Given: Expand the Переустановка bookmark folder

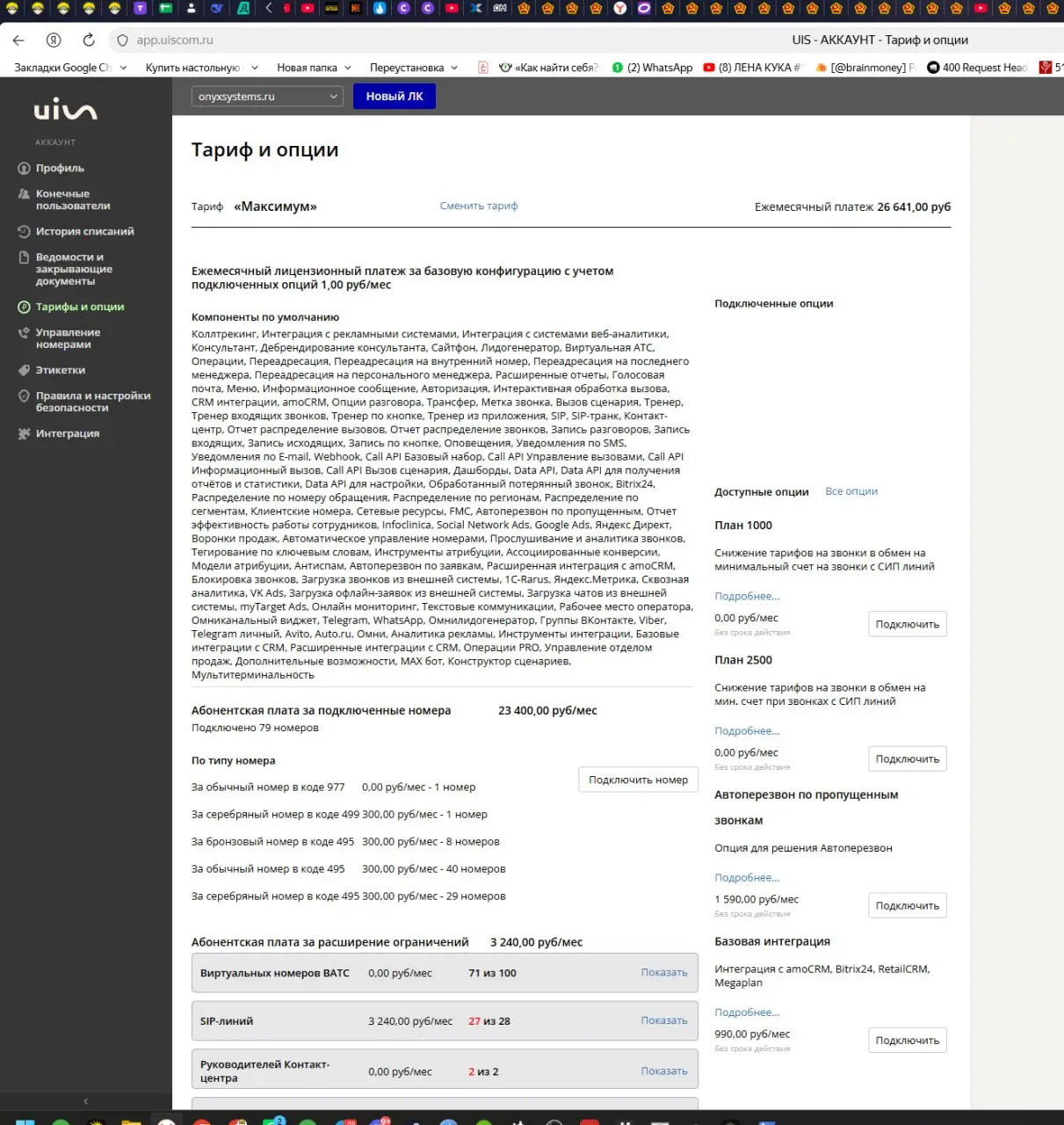Looking at the screenshot, I should click(x=414, y=68).
